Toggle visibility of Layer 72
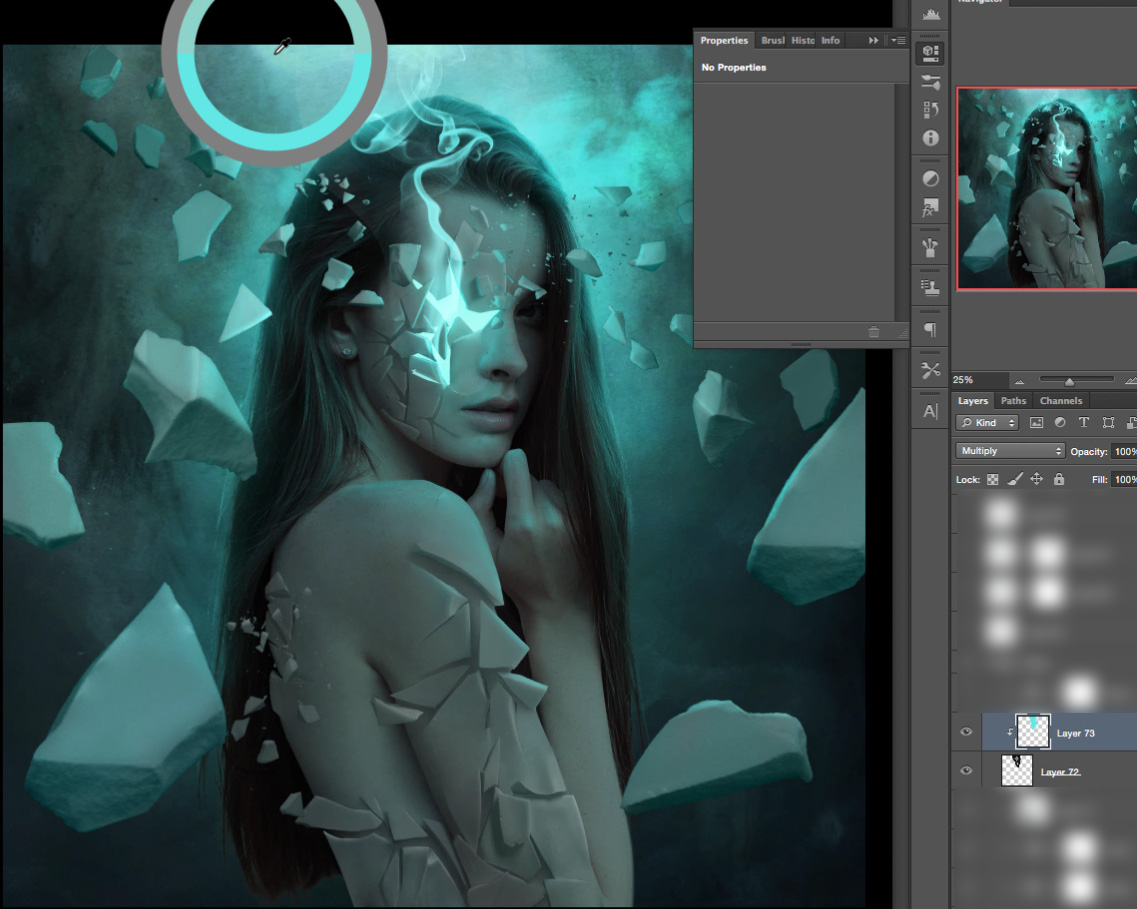 tap(966, 771)
